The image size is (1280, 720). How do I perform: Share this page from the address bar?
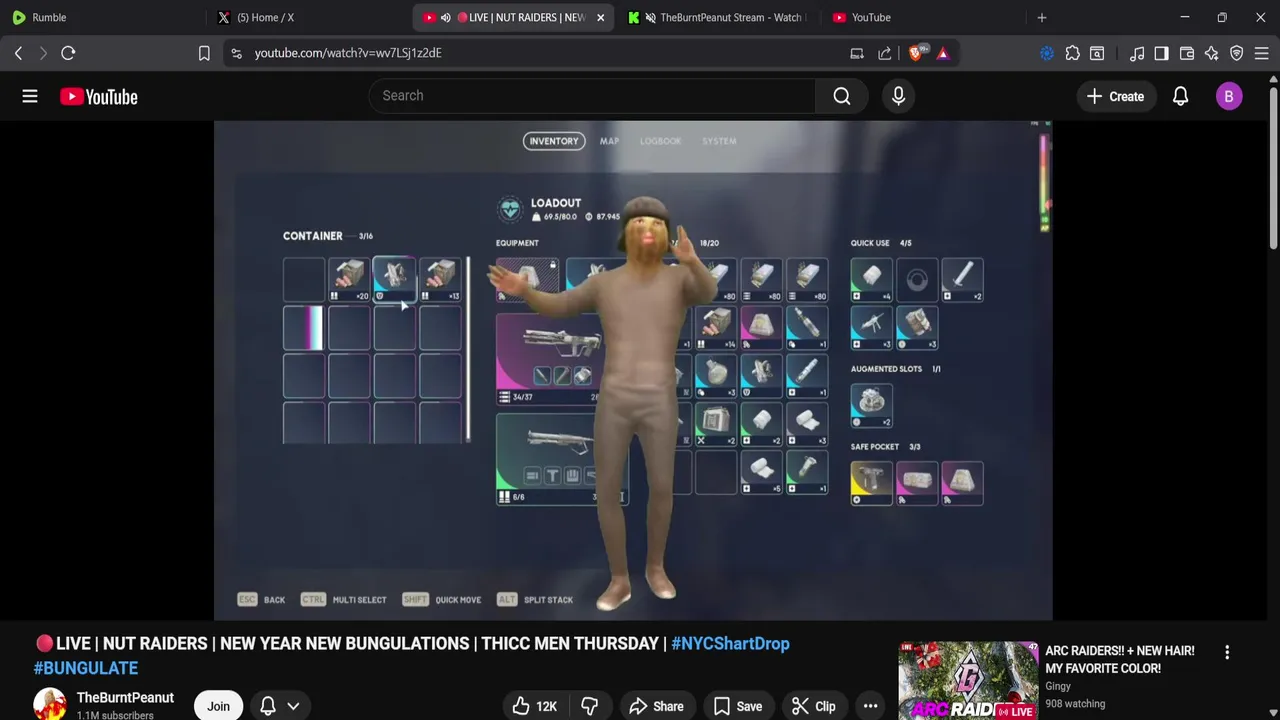tap(885, 53)
